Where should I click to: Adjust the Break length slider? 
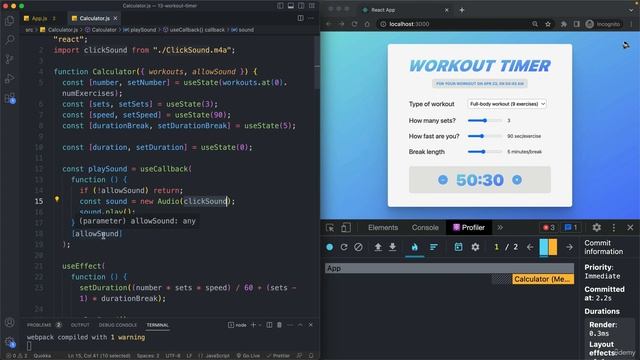tap(484, 151)
